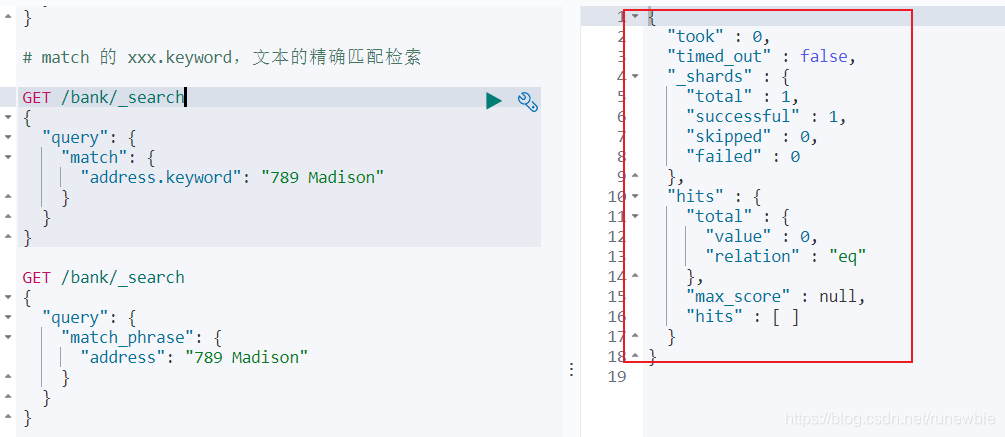Click the "timed_out" : false response line

click(762, 56)
